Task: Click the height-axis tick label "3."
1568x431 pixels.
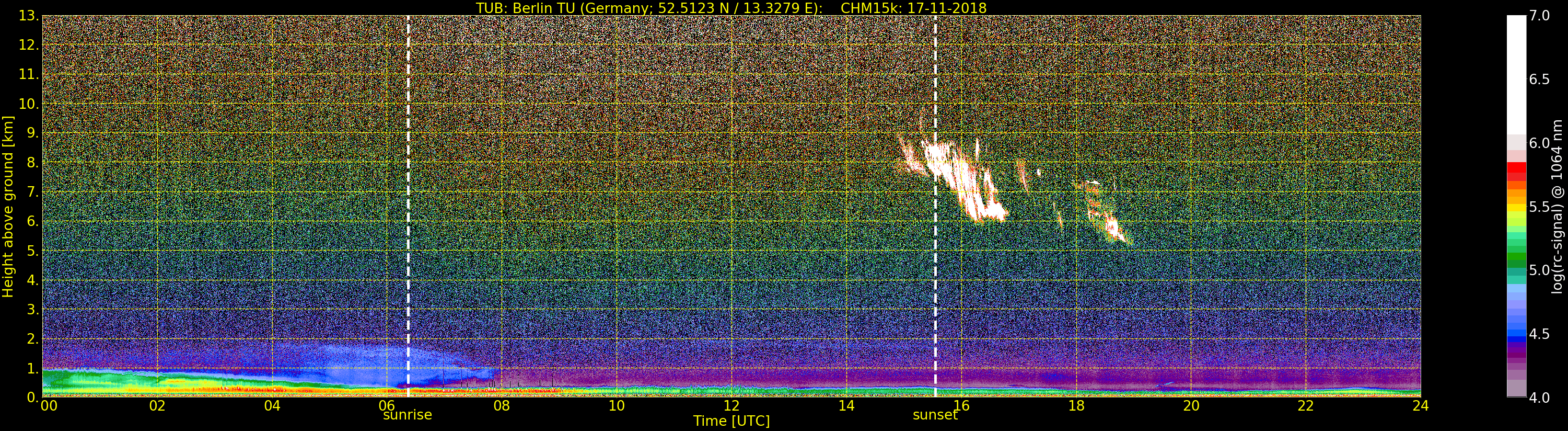Action: tap(33, 309)
